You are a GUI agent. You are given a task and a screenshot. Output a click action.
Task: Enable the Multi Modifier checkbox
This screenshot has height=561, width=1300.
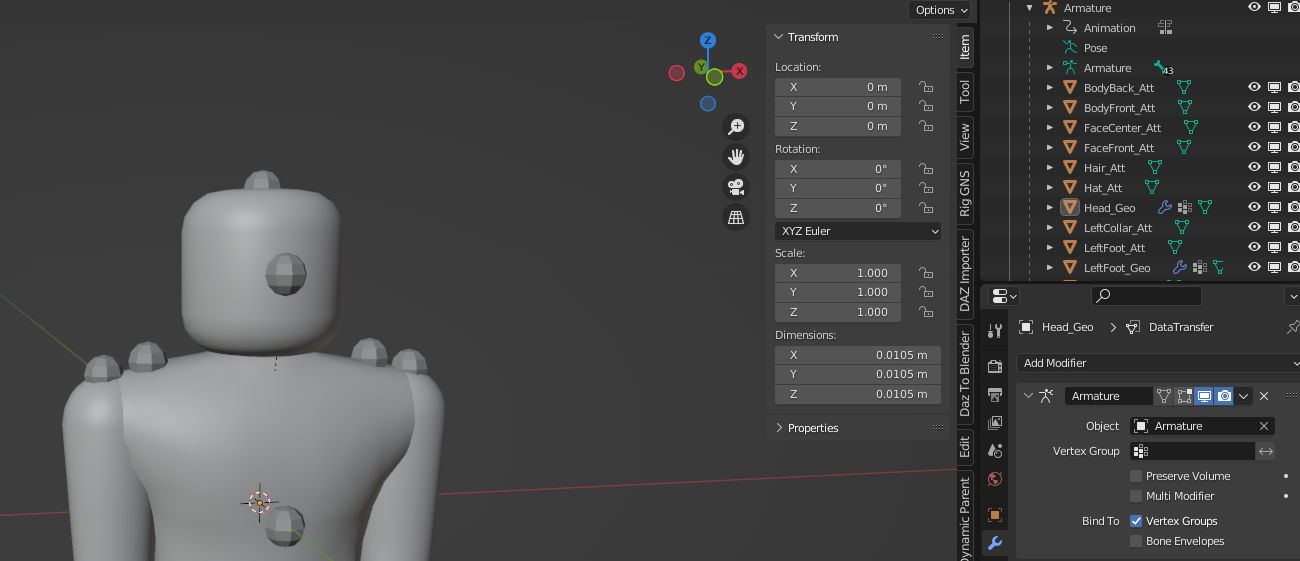pyautogui.click(x=1136, y=496)
